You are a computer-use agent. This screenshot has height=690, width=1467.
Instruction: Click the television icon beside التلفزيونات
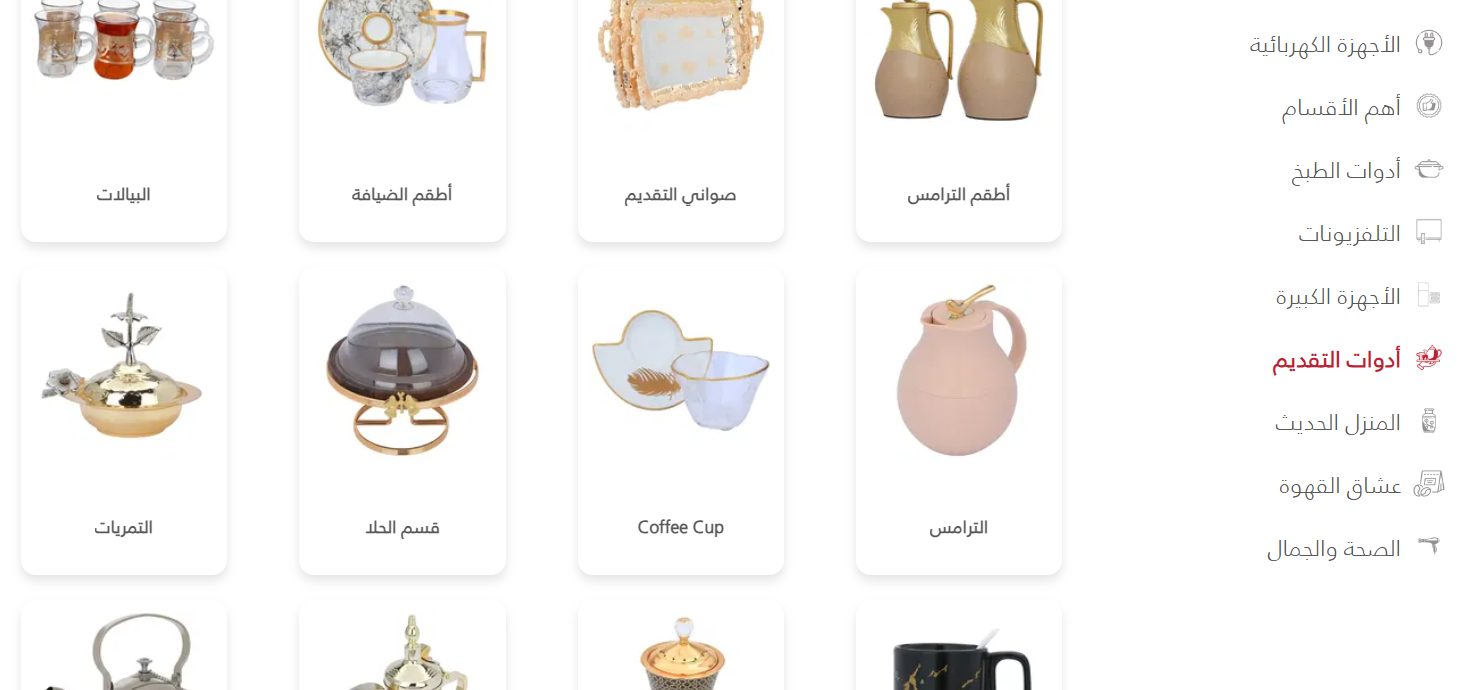(x=1429, y=232)
